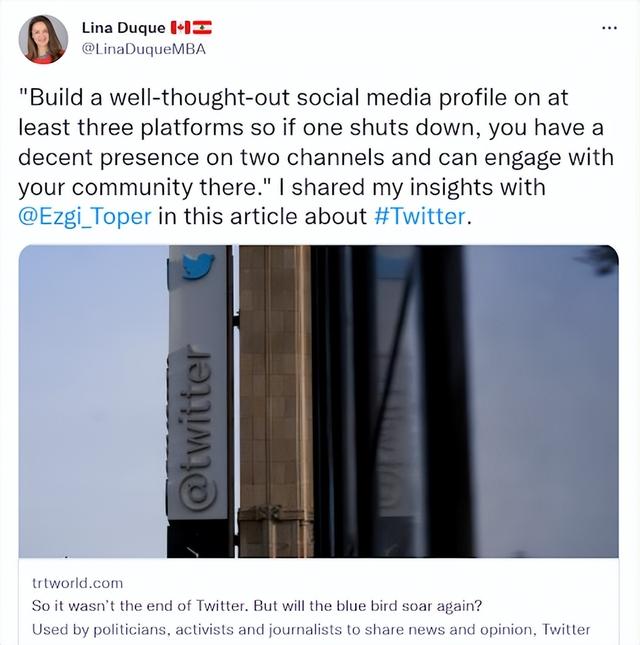
Task: Open the #Twitter hashtag
Action: [420, 216]
